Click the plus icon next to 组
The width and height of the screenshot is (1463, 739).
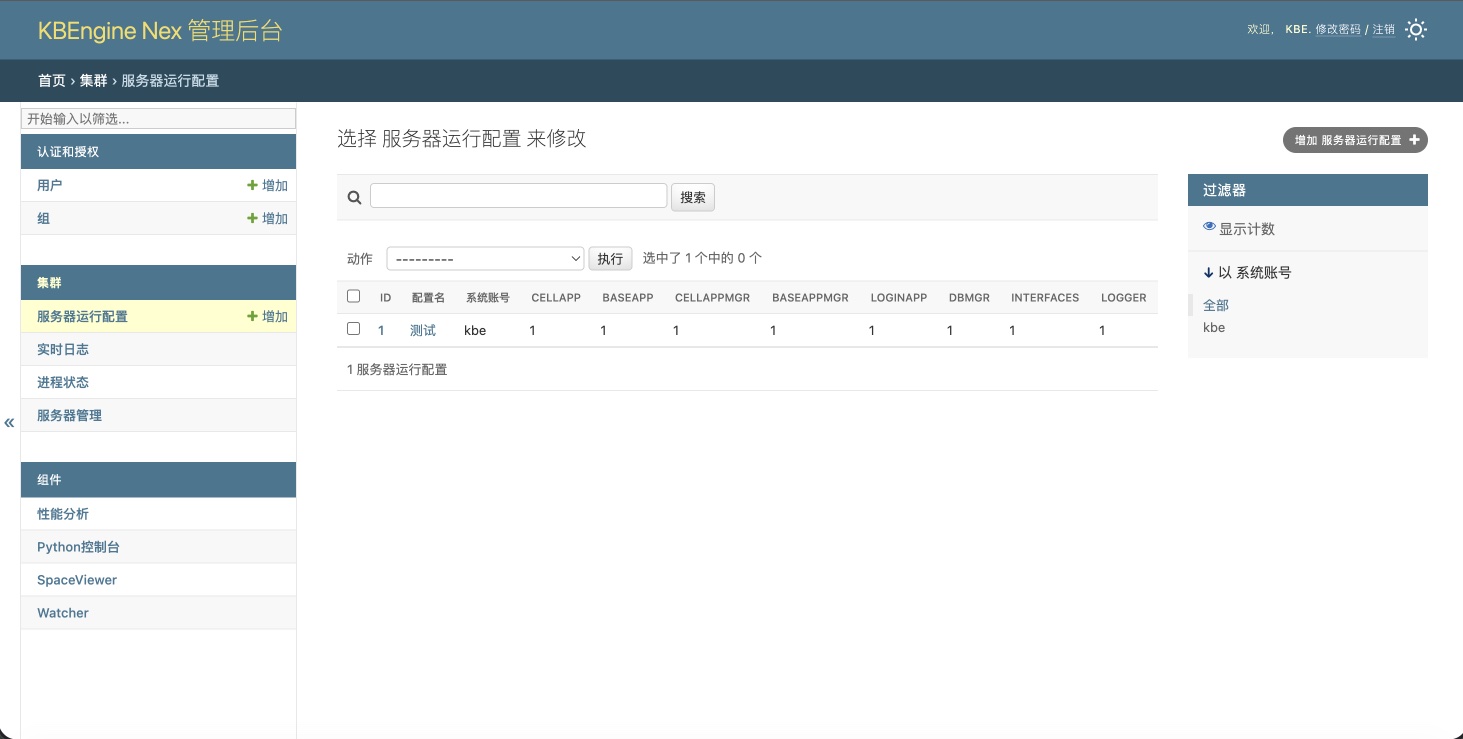253,219
